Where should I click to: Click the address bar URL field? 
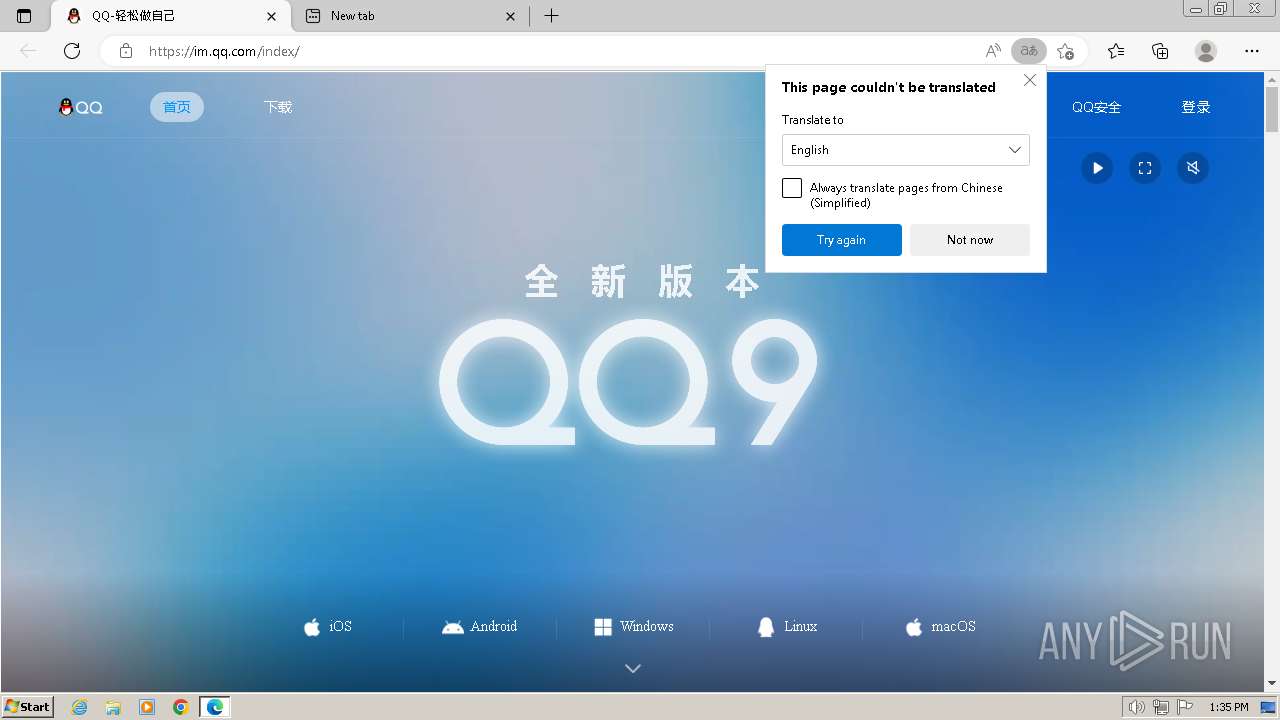click(x=560, y=51)
